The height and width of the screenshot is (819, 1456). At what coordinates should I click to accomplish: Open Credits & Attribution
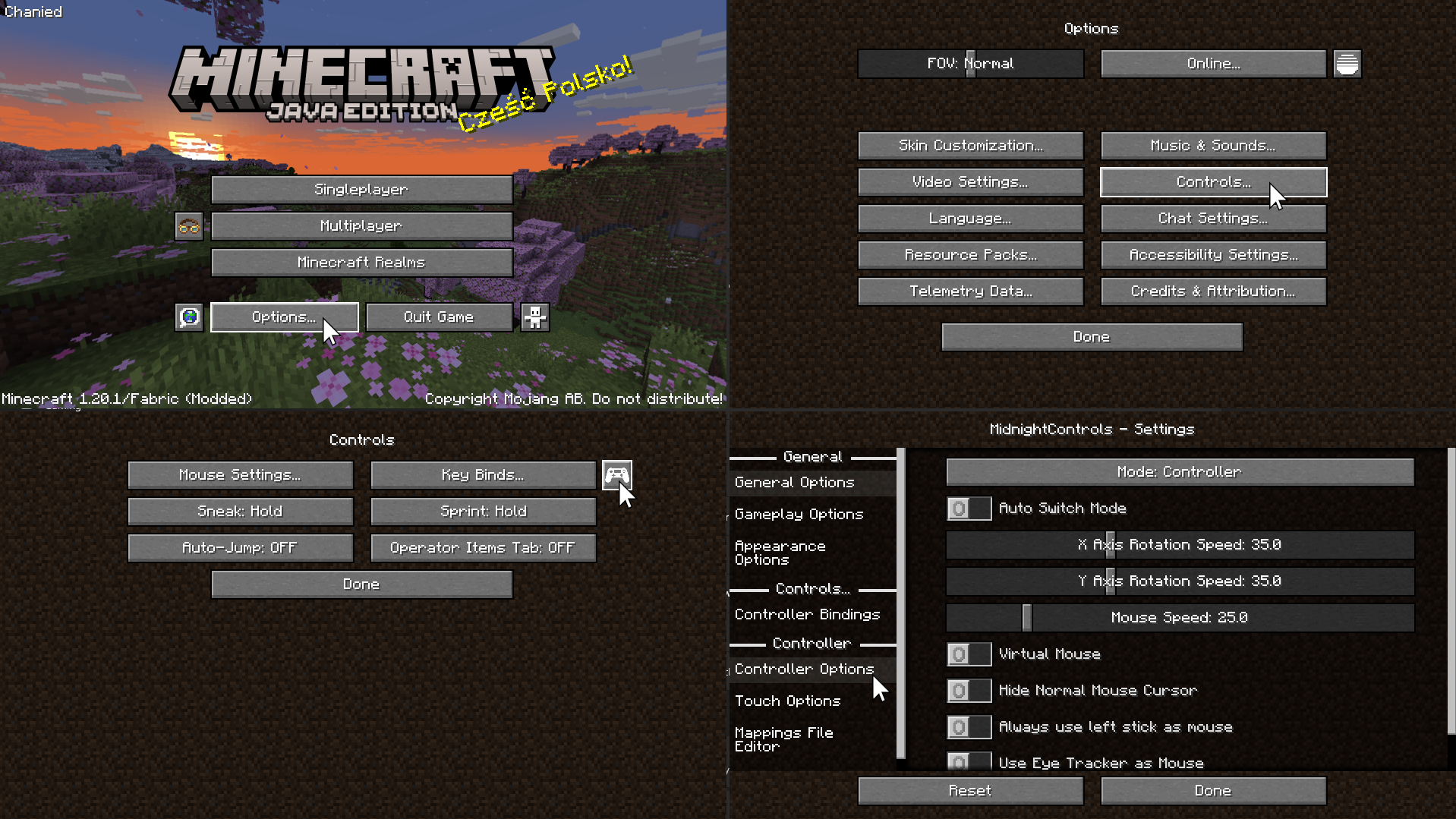1214,291
